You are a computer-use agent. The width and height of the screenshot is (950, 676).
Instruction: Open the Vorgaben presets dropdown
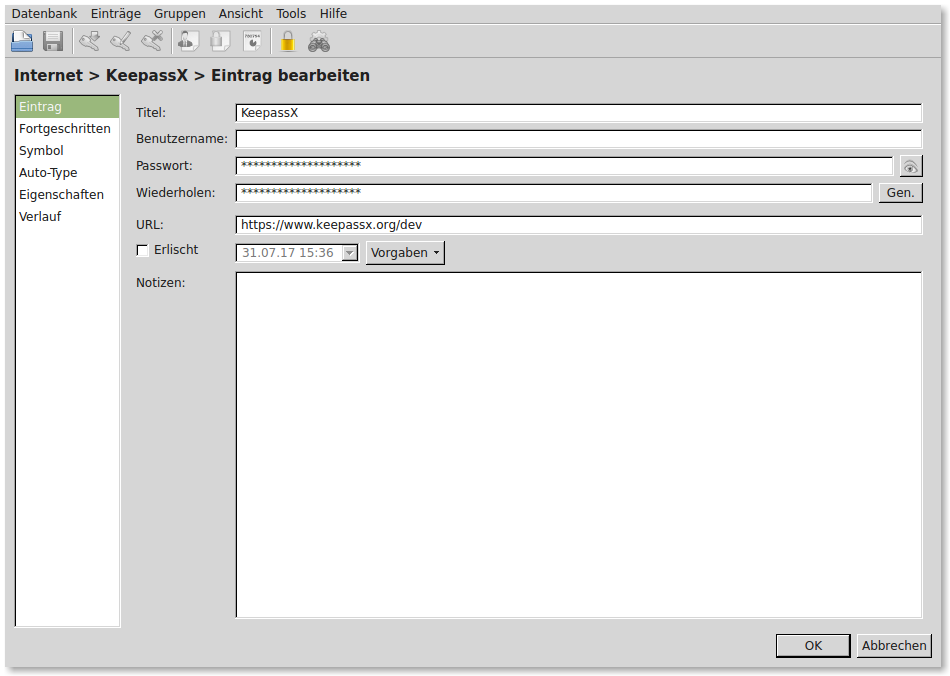[x=405, y=253]
